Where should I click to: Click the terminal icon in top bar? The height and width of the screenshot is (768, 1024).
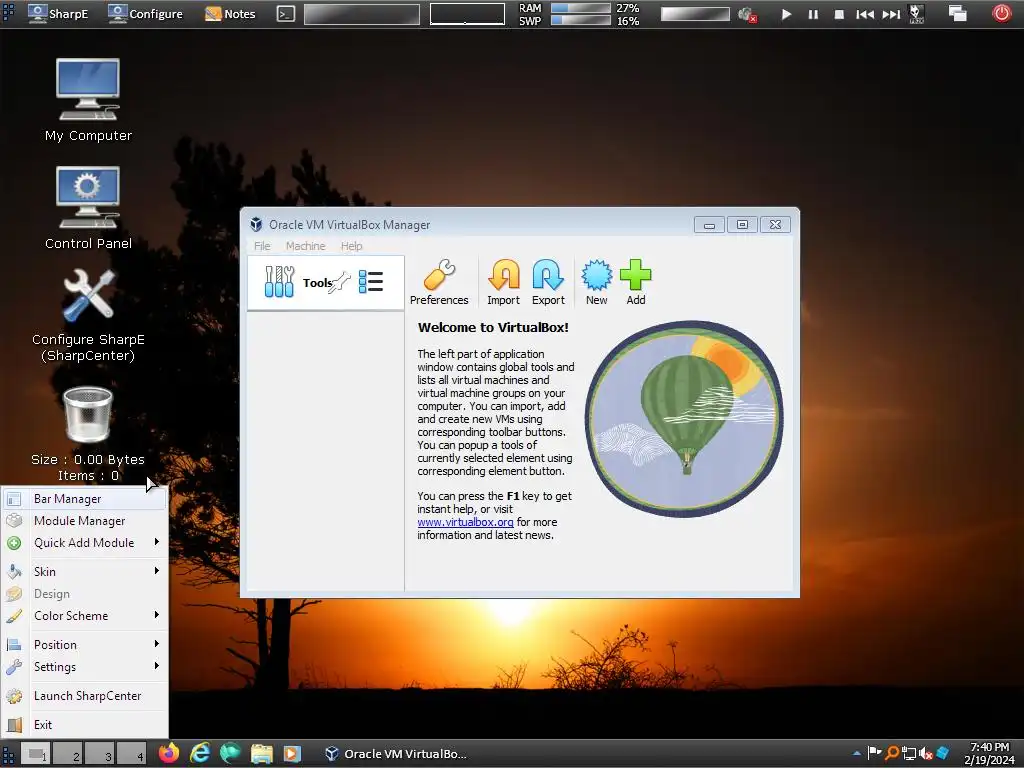click(x=285, y=14)
